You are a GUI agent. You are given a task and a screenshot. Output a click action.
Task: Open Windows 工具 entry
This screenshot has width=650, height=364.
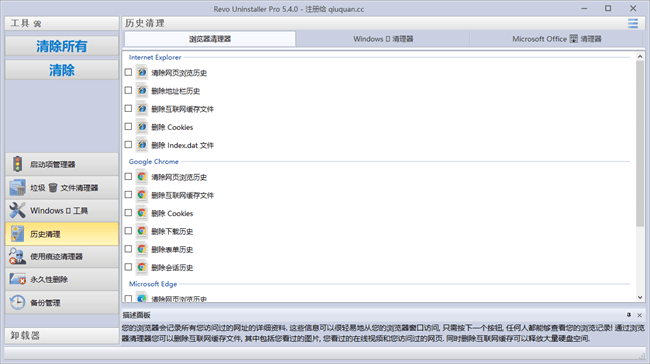tap(62, 211)
